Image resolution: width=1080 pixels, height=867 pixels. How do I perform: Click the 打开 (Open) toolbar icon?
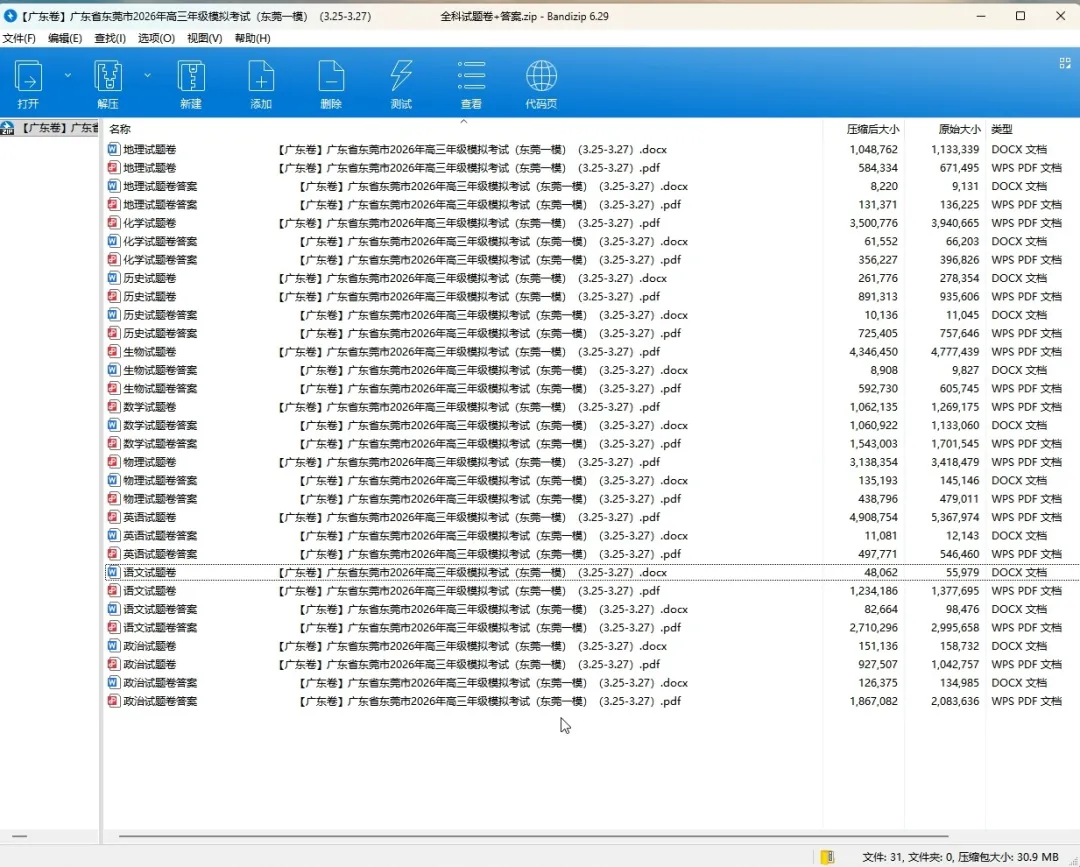coord(28,84)
